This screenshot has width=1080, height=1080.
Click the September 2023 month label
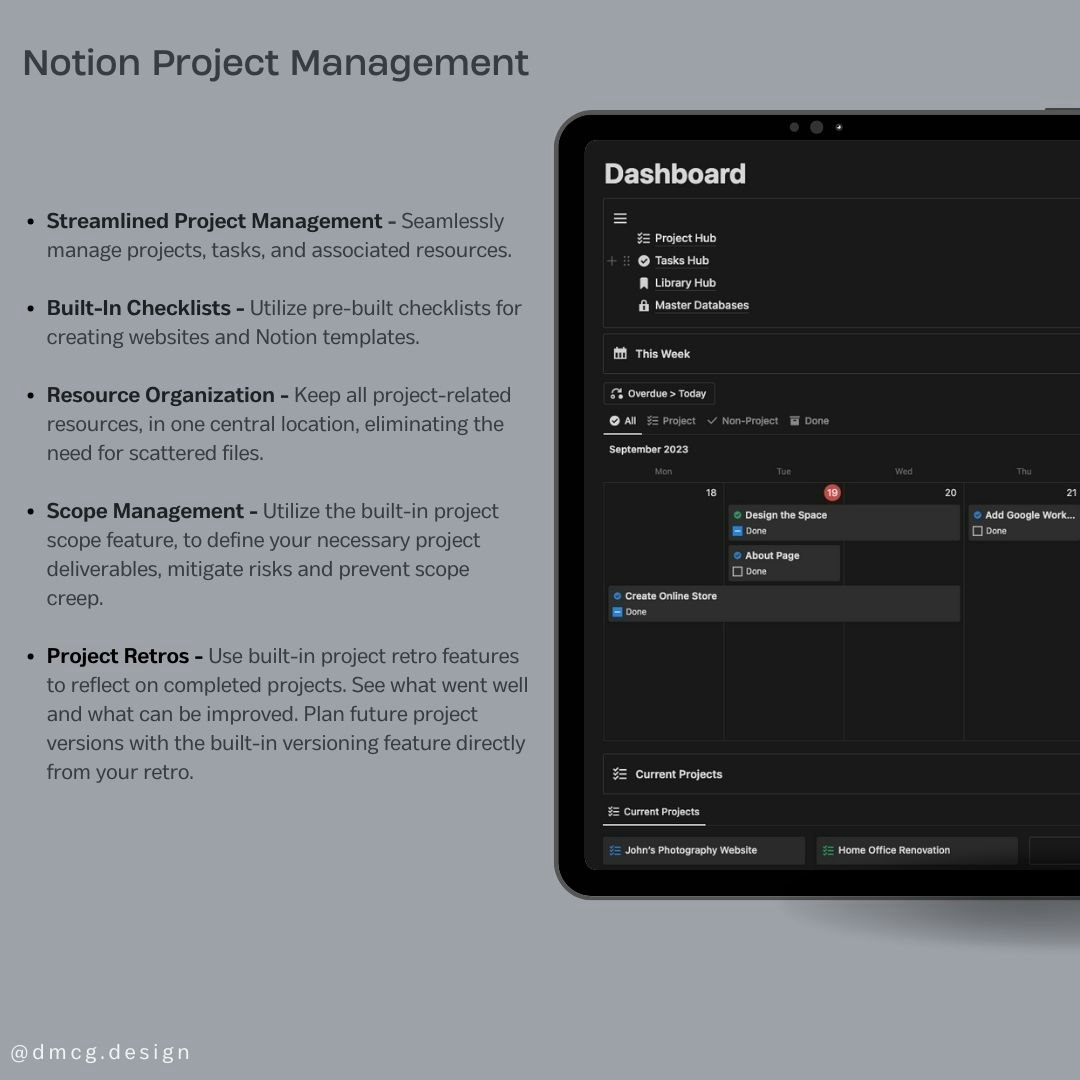click(x=648, y=449)
